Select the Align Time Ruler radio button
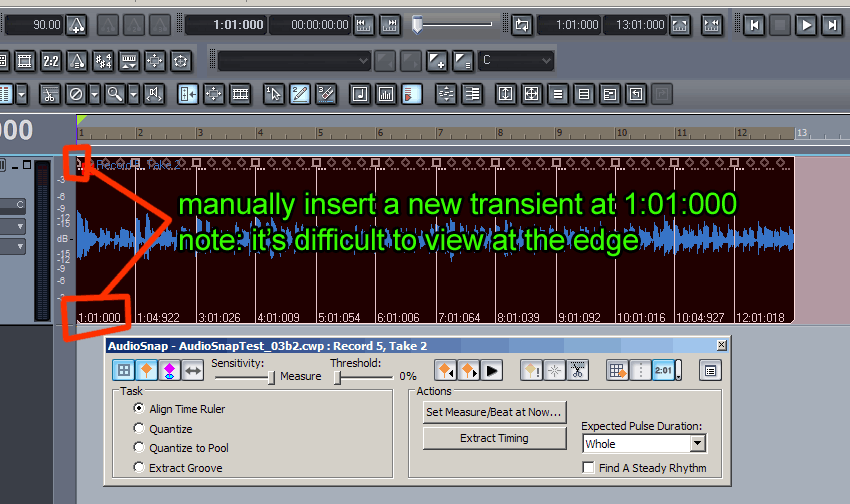 click(x=139, y=409)
